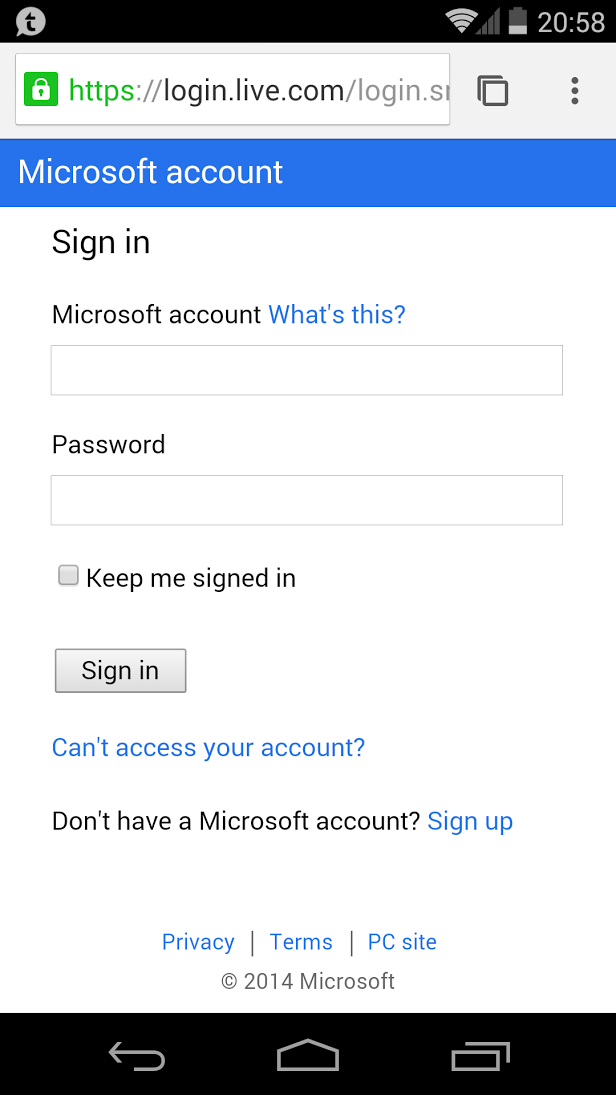Click the Sign in button
Screen dimensions: 616x1095
[x=120, y=670]
